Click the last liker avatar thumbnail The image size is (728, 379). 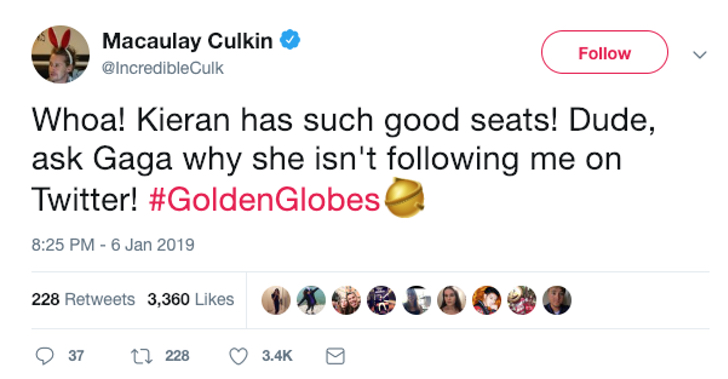[x=557, y=300]
